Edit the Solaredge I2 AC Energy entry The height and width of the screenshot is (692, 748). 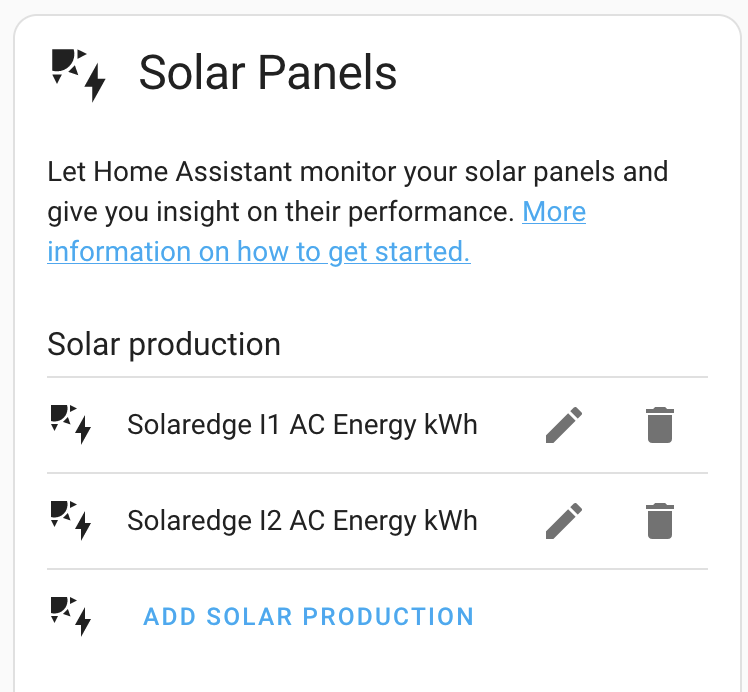tap(564, 521)
